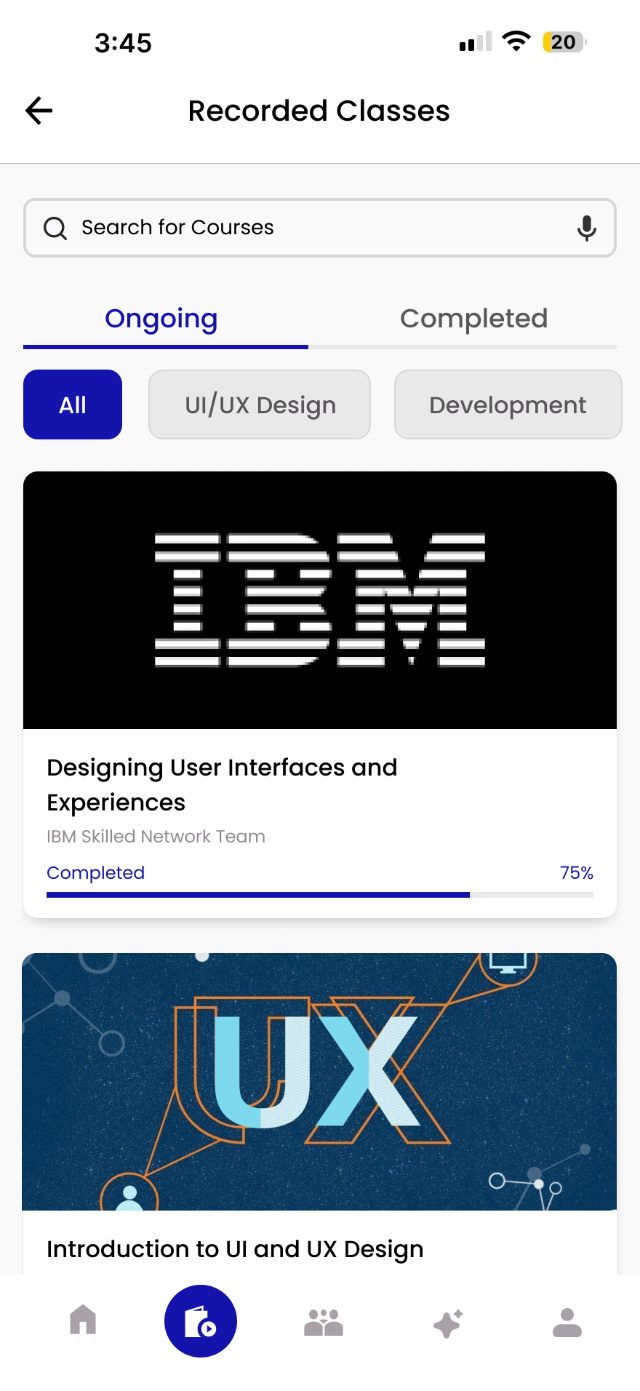This screenshot has width=640, height=1391.
Task: Open the UX course banner thumbnail
Action: pos(320,1082)
